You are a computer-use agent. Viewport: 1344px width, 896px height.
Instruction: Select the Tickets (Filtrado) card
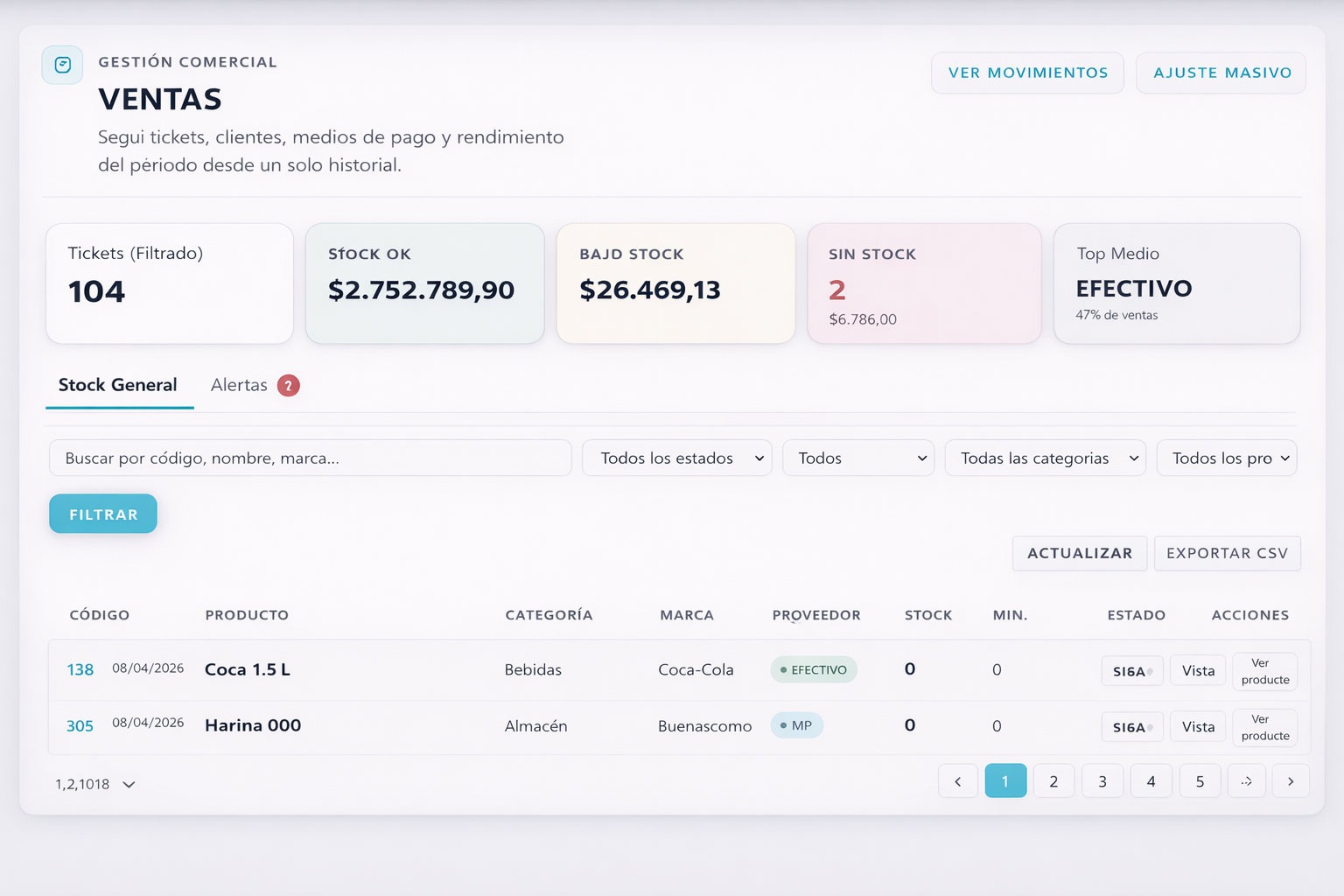(x=170, y=283)
